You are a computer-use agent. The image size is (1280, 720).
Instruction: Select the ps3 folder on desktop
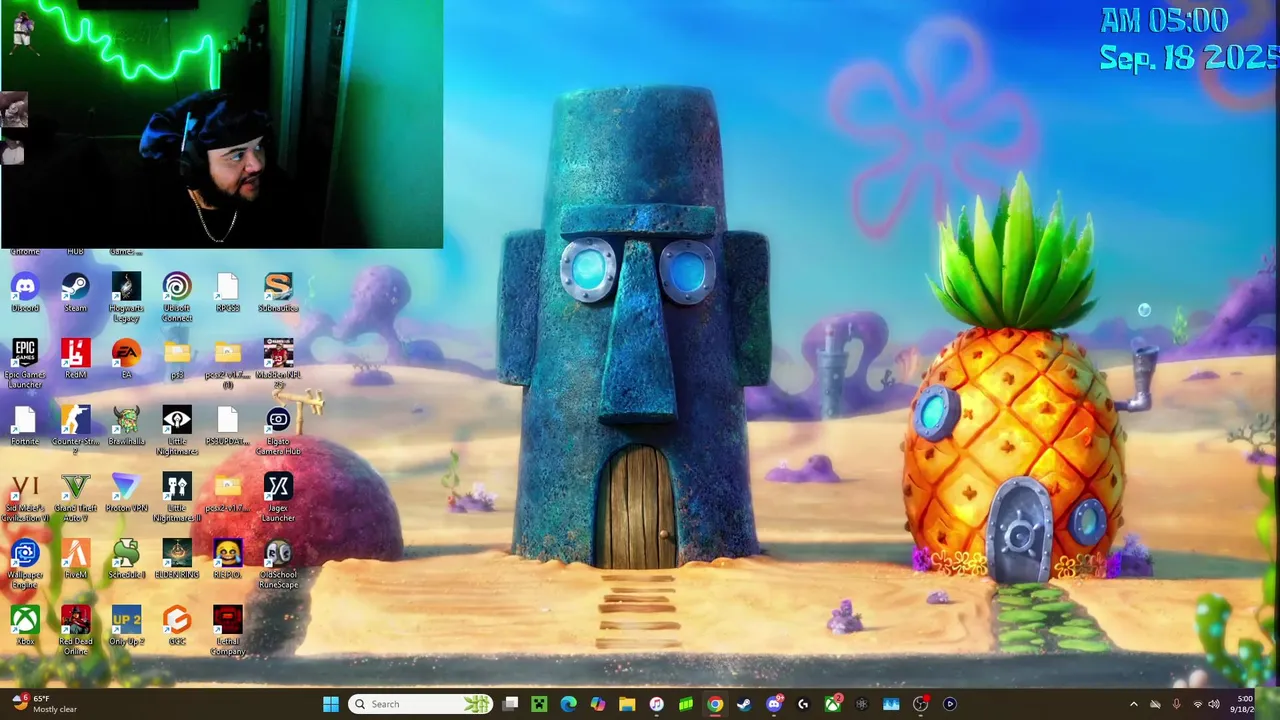point(177,360)
